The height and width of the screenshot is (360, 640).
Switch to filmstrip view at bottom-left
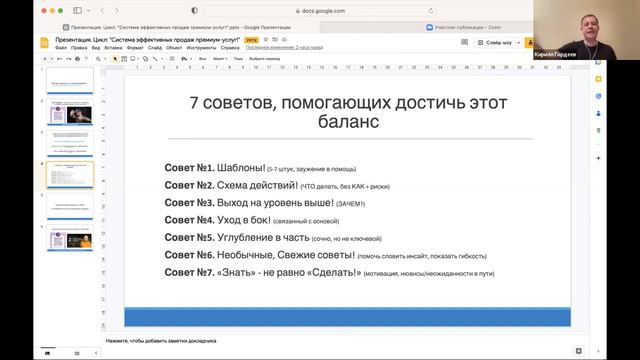coord(47,353)
